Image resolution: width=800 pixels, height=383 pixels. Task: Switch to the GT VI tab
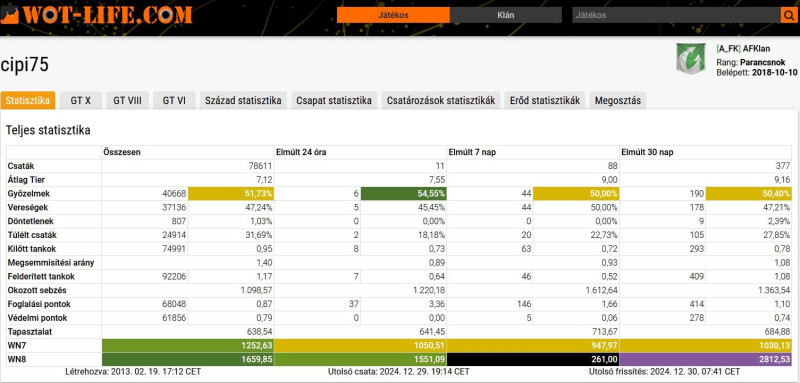(x=174, y=100)
